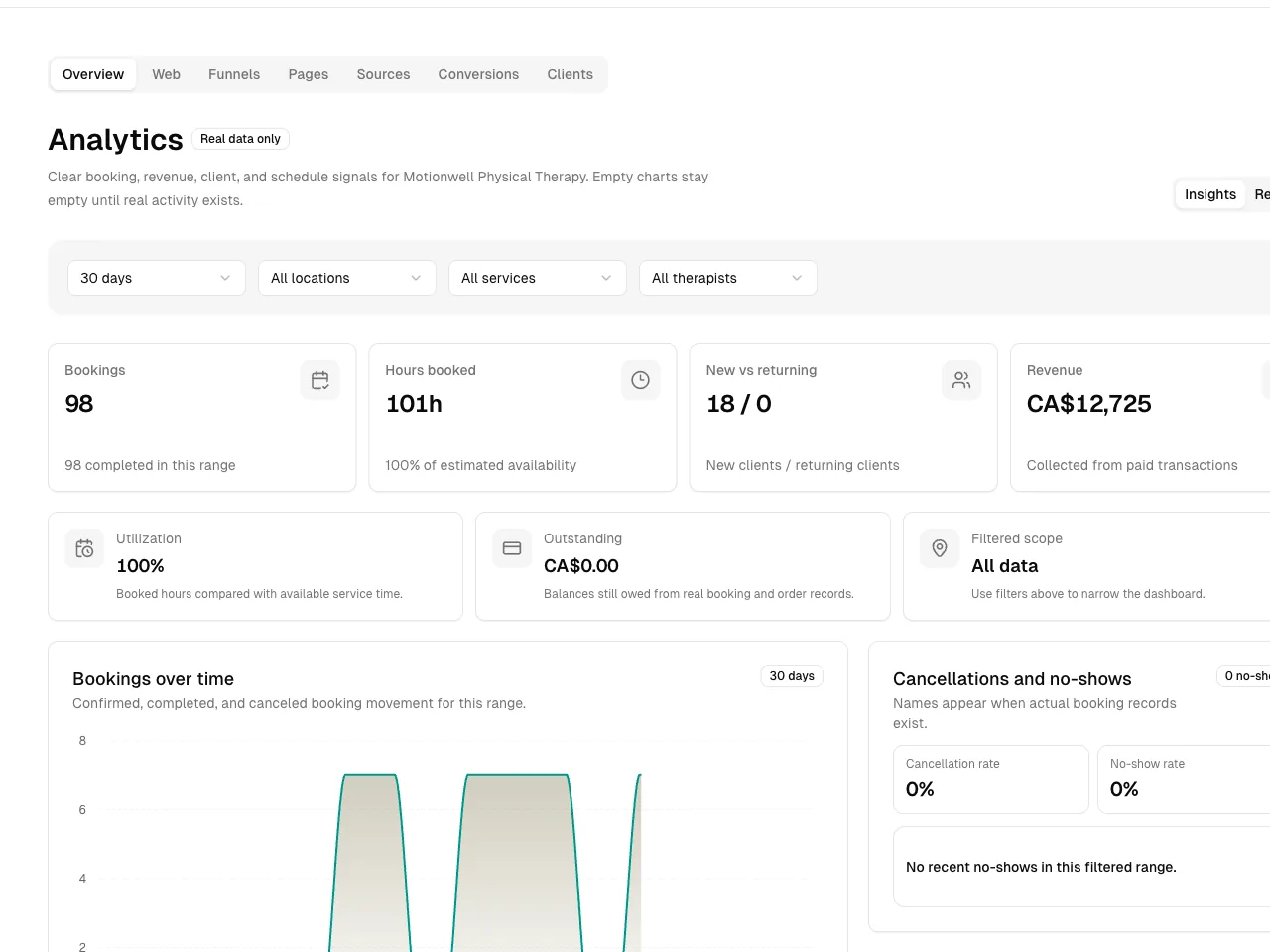Click the 30 days badge on bookings chart
Image resolution: width=1270 pixels, height=952 pixels.
tap(792, 676)
